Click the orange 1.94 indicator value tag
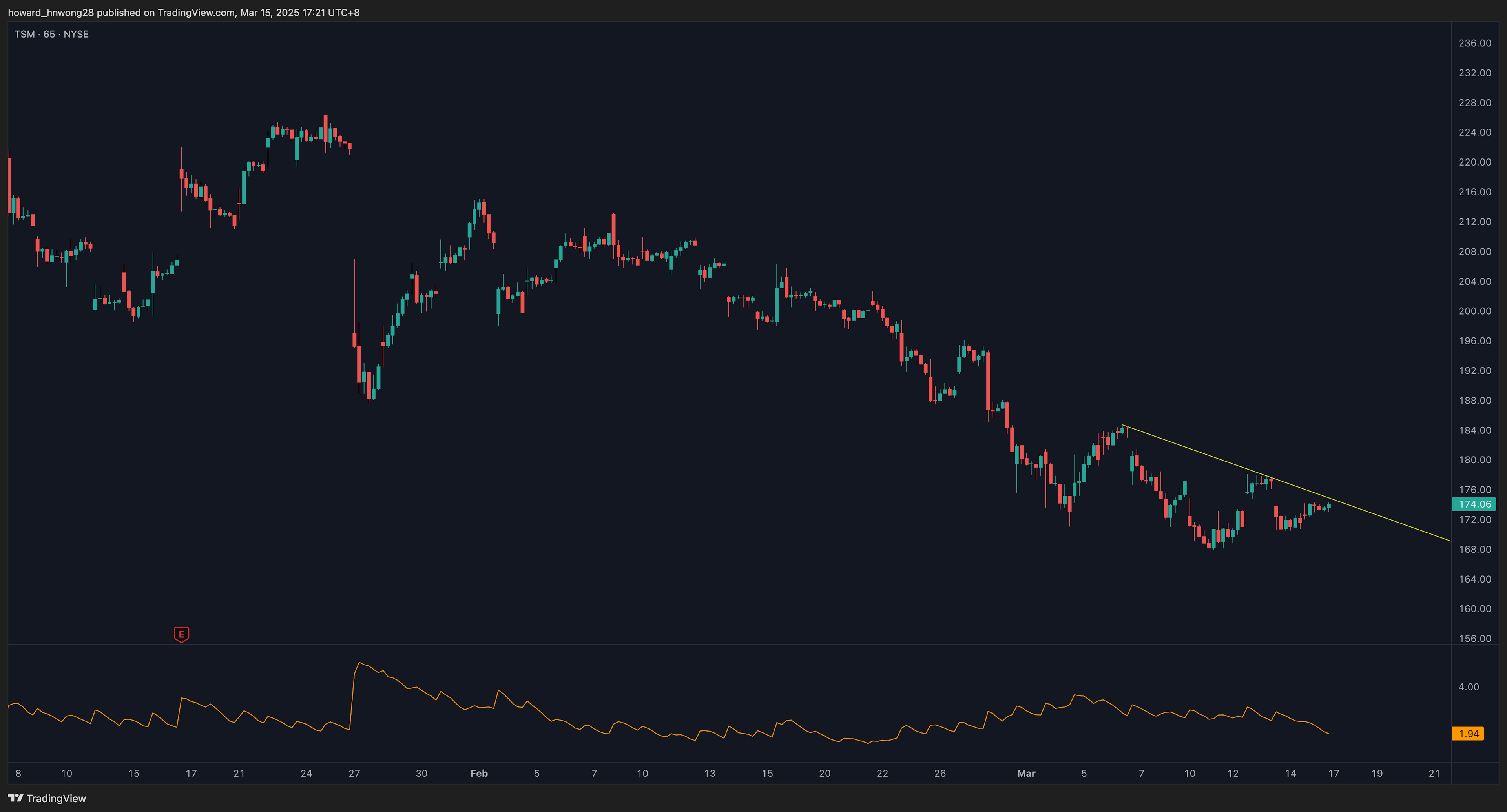Viewport: 1507px width, 812px height. click(x=1469, y=733)
